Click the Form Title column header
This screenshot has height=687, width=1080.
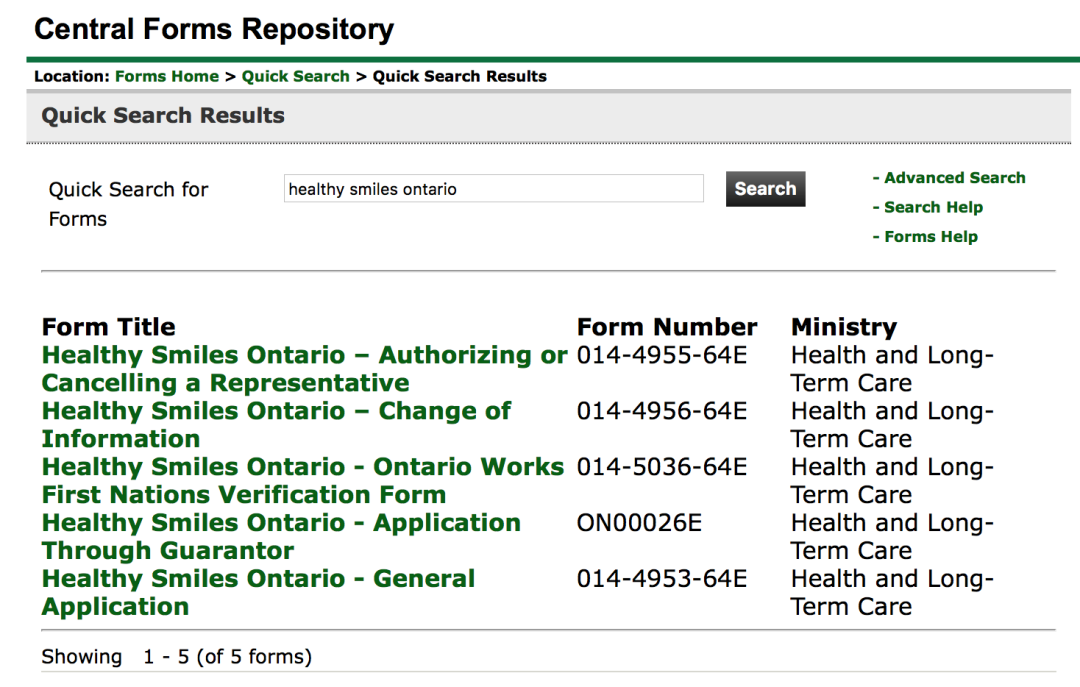109,327
